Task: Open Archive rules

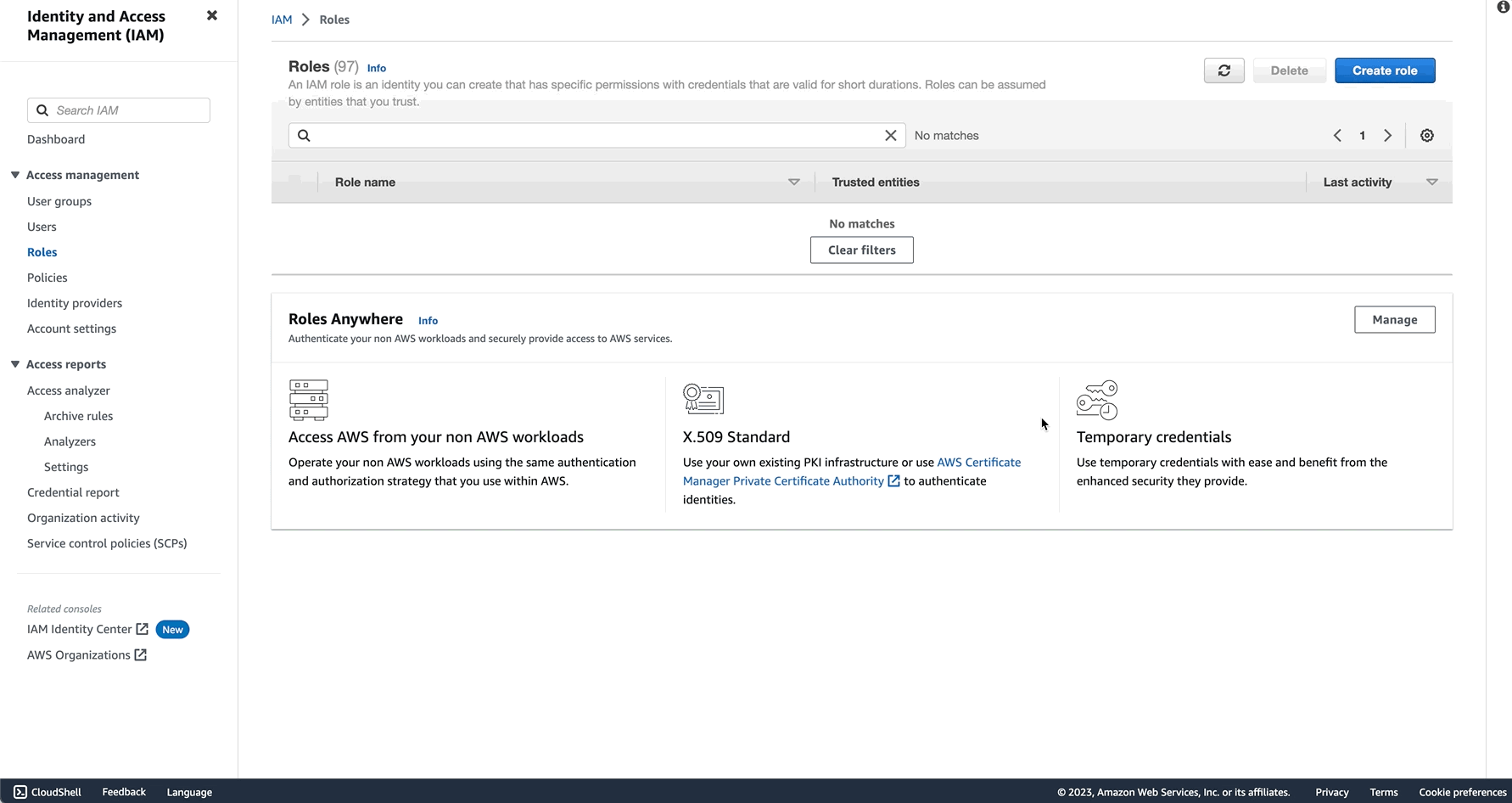Action: pos(79,416)
